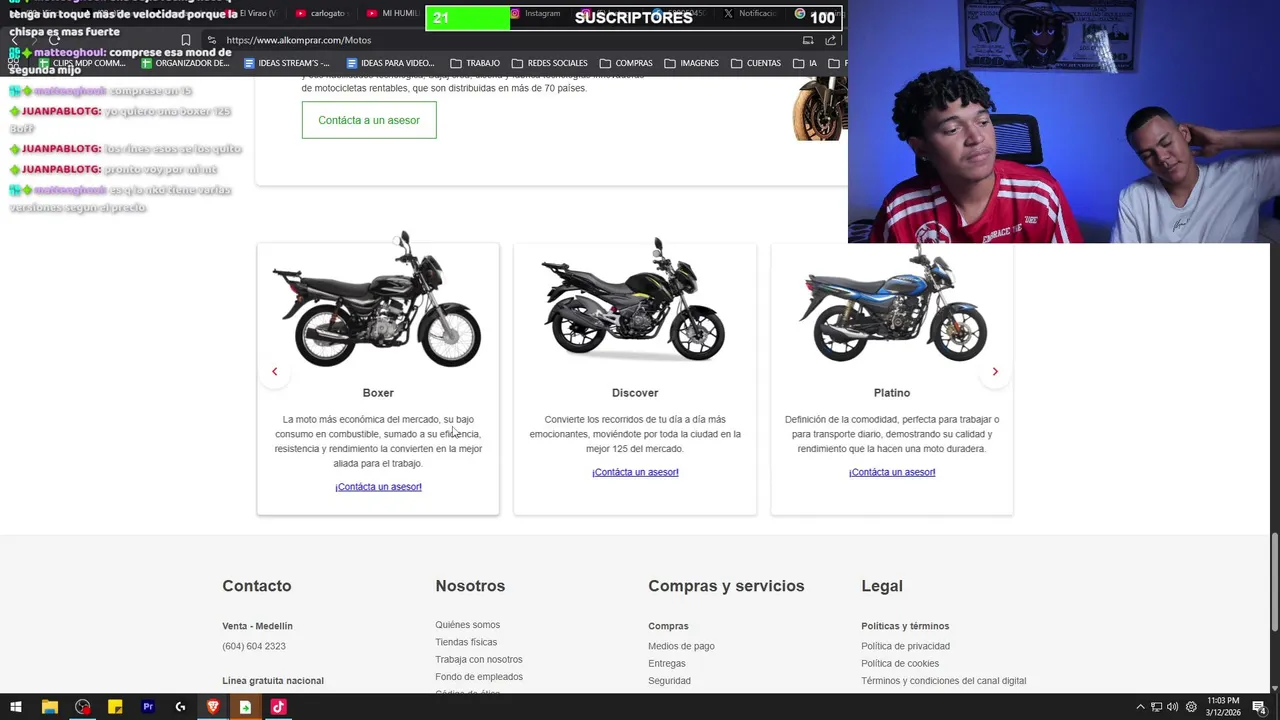1280x720 pixels.
Task: Expand the TRABAJO bookmarks folder
Action: click(475, 63)
